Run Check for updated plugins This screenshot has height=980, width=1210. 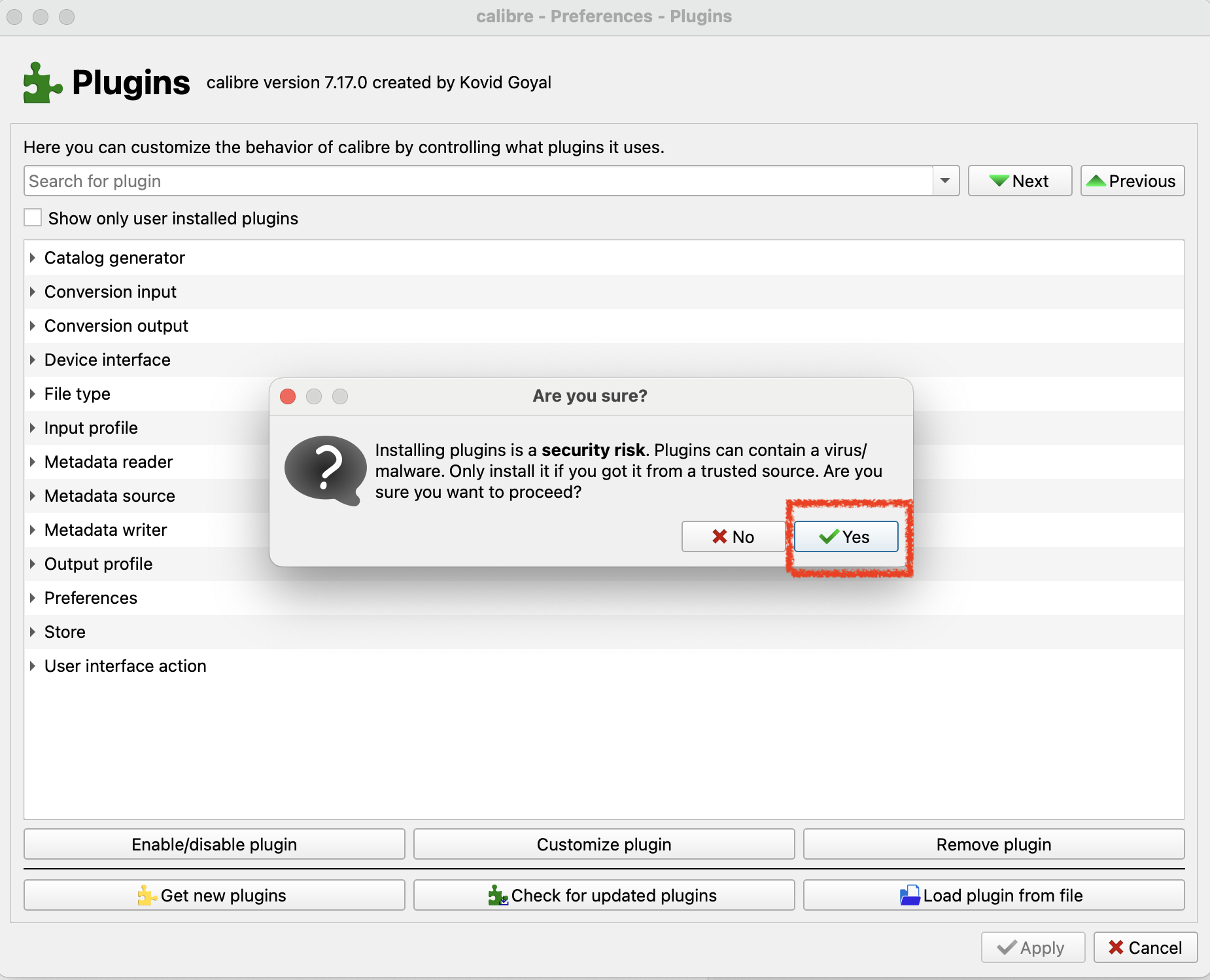tap(604, 895)
